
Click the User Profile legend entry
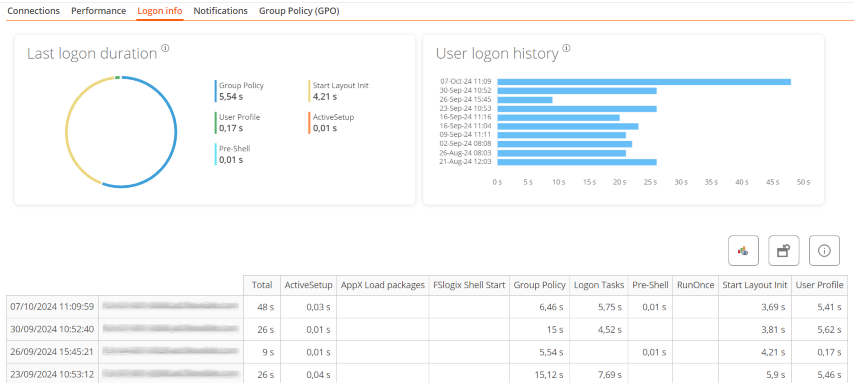238,123
